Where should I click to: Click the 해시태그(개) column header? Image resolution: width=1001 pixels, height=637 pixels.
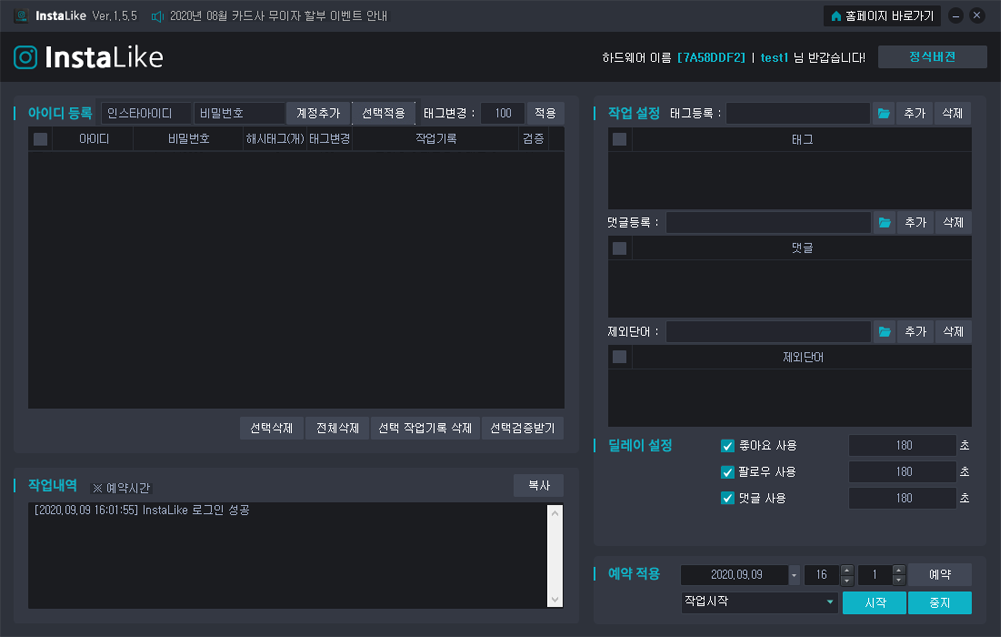[275, 139]
